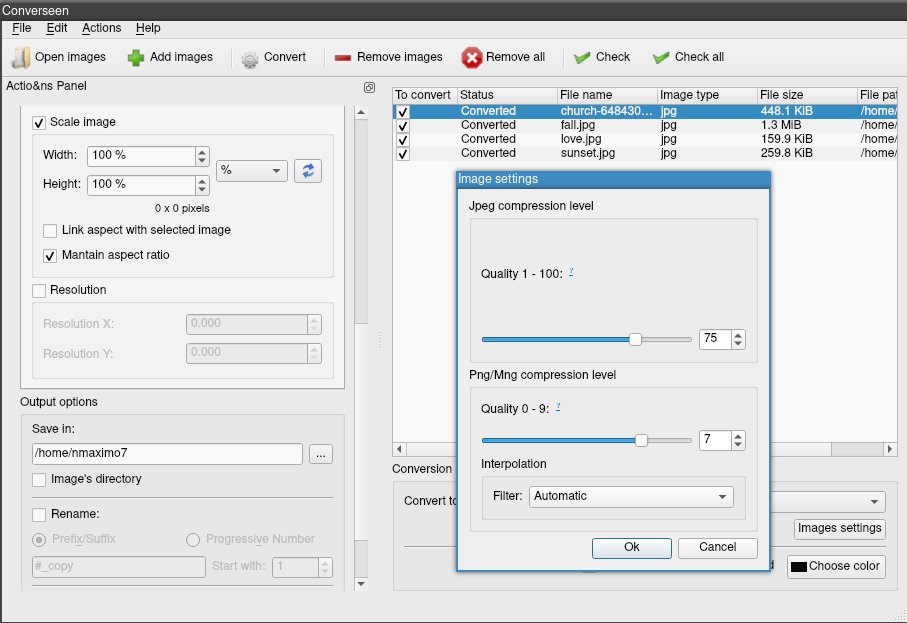
Task: Undock the Actions Panel with float icon
Action: pos(369,87)
